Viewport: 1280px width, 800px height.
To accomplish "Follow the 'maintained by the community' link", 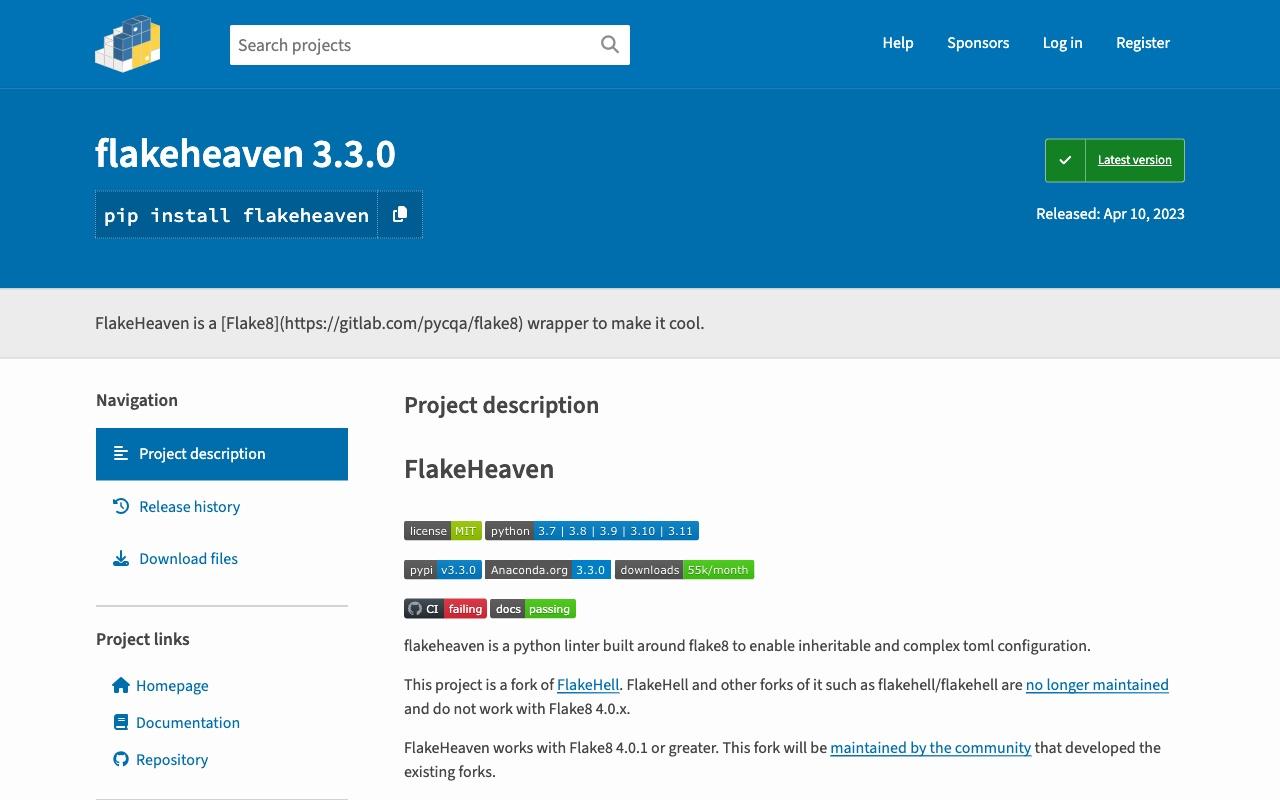I will coord(930,748).
